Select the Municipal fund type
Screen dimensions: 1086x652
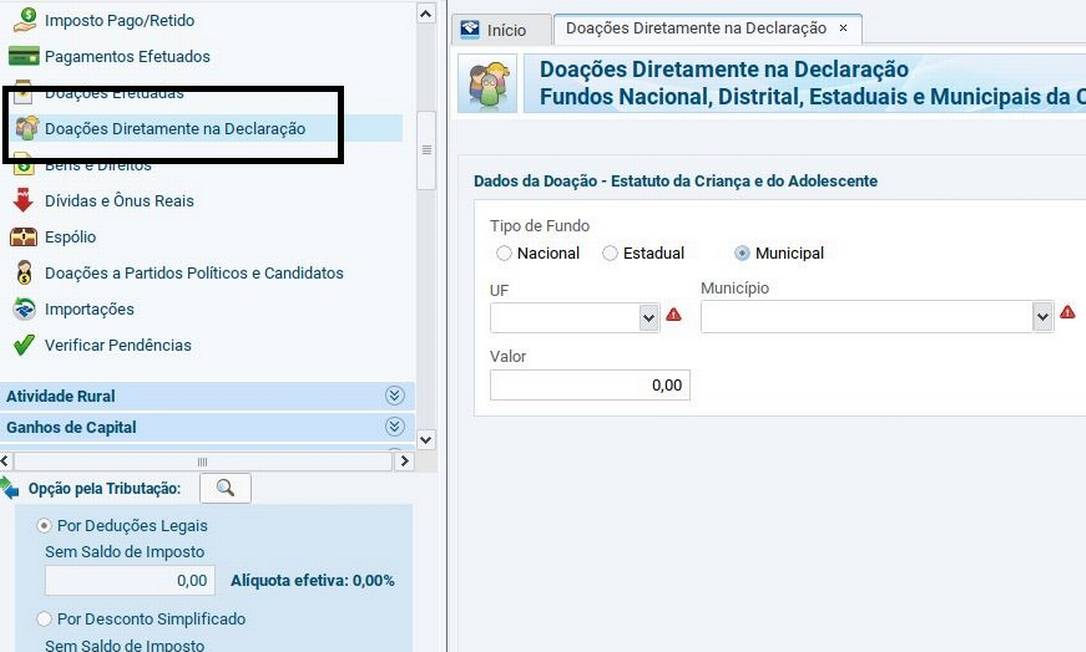click(x=742, y=254)
